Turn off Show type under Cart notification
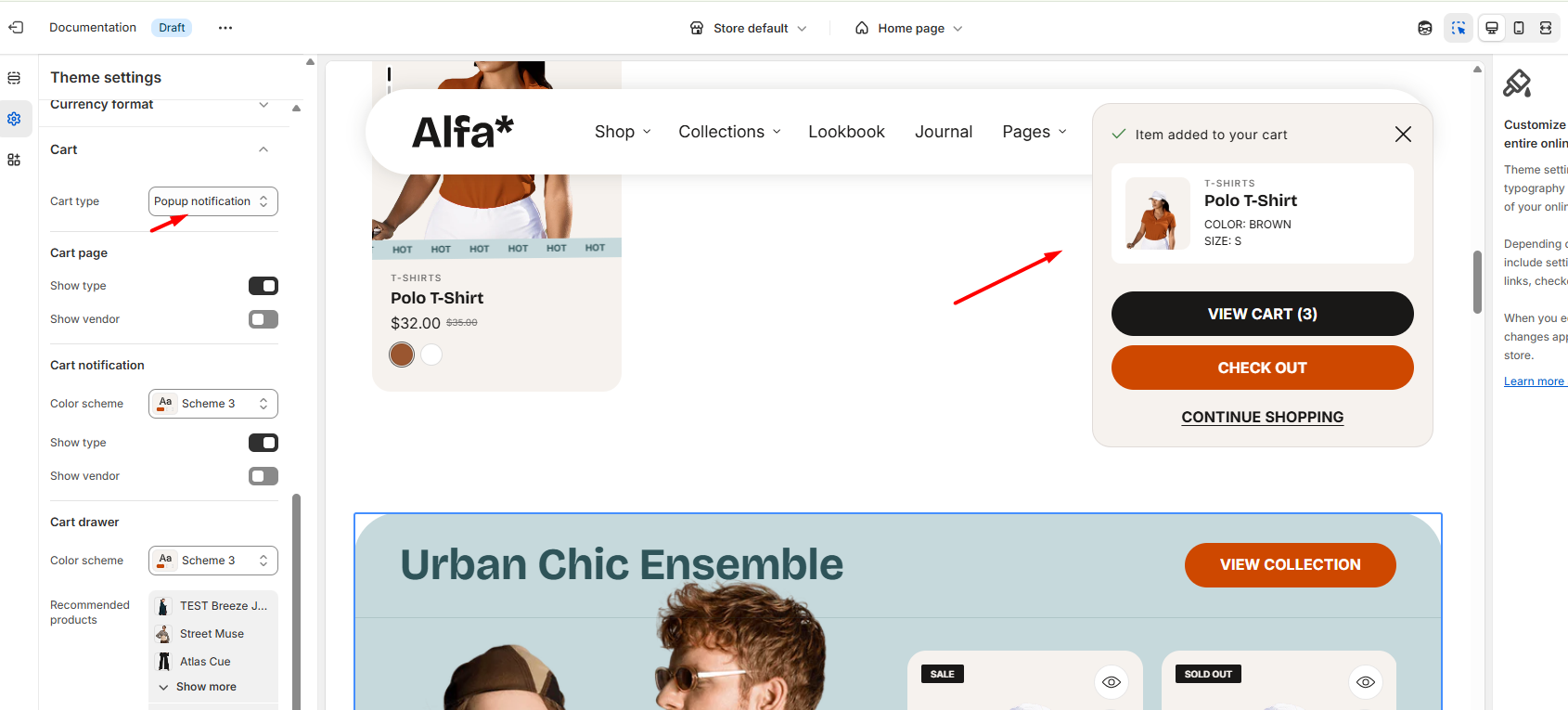 pyautogui.click(x=263, y=443)
